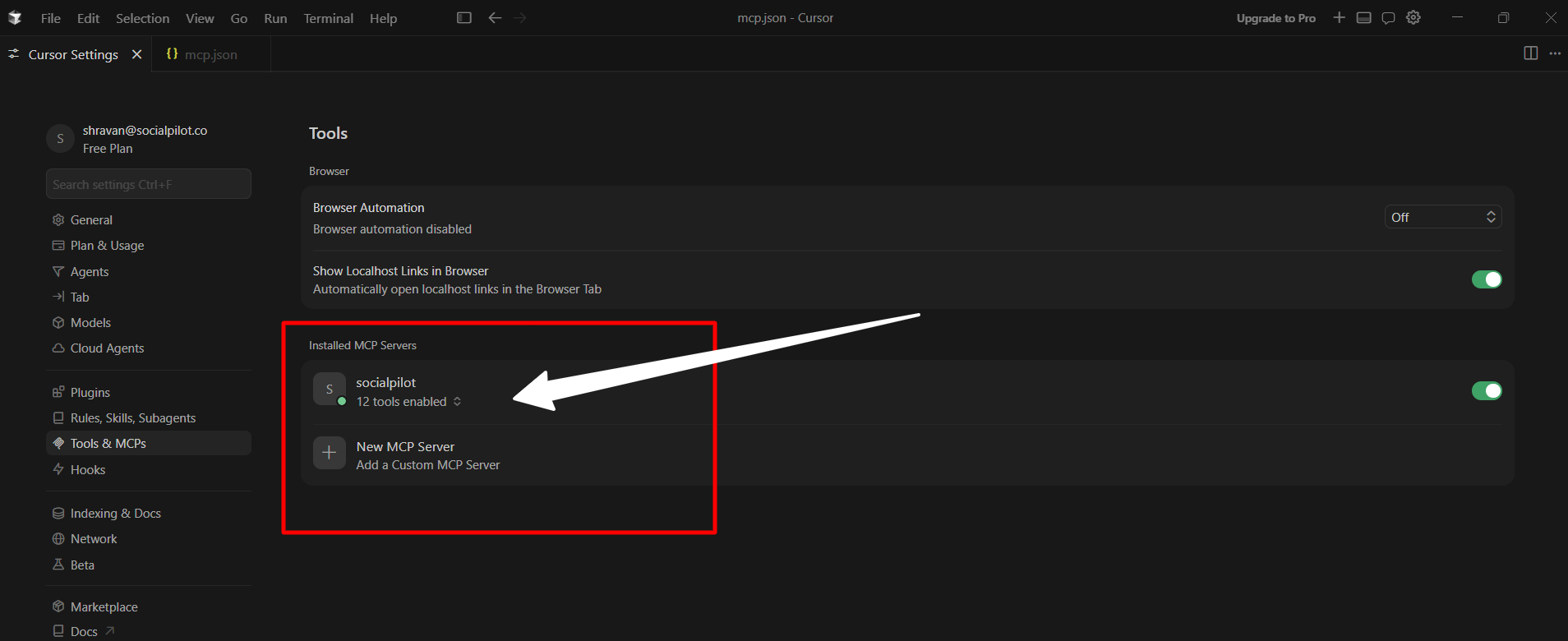
Task: Click the socialpilot server name
Action: 385,382
